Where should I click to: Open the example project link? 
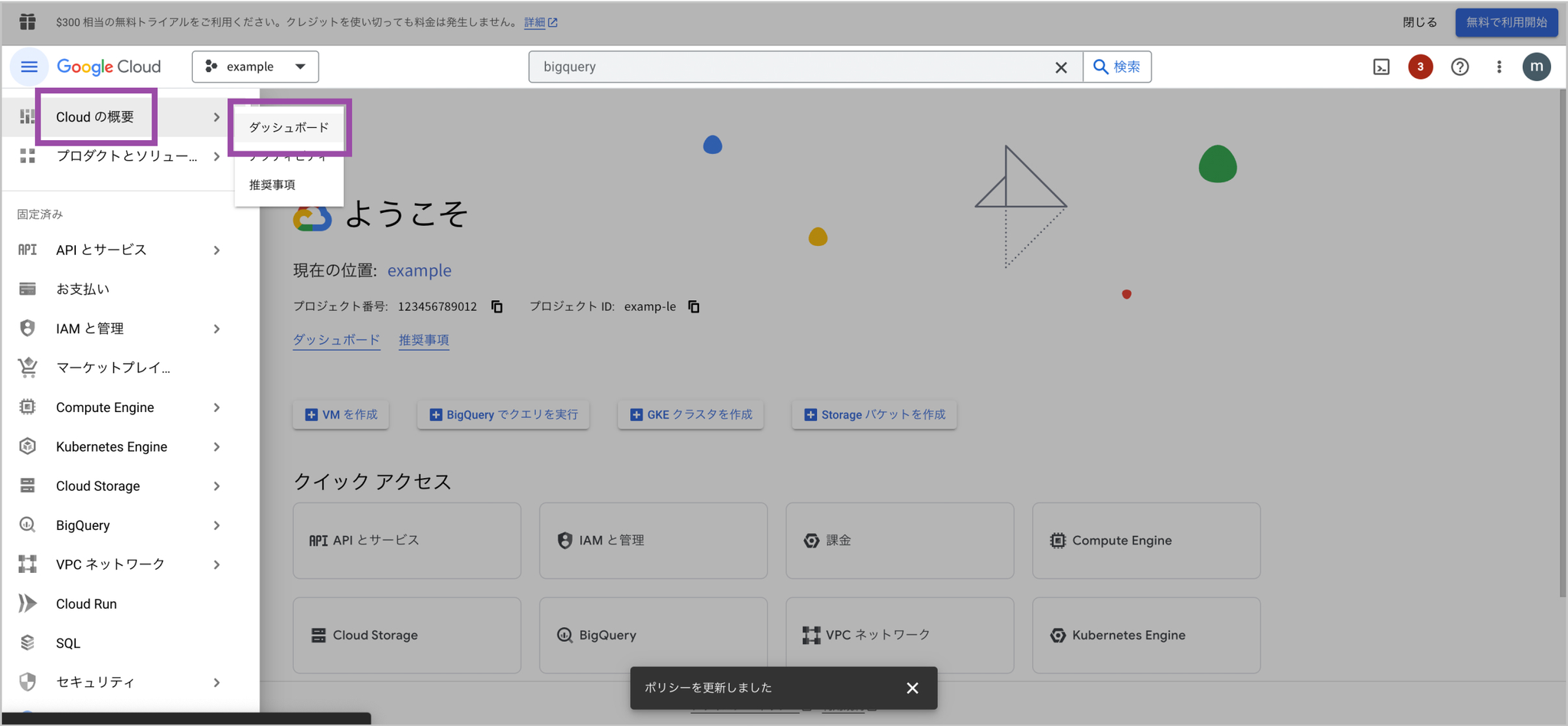pyautogui.click(x=419, y=270)
